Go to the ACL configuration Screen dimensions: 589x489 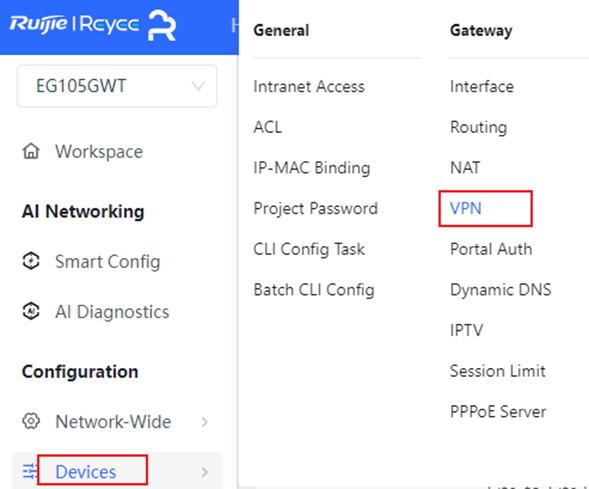[268, 127]
